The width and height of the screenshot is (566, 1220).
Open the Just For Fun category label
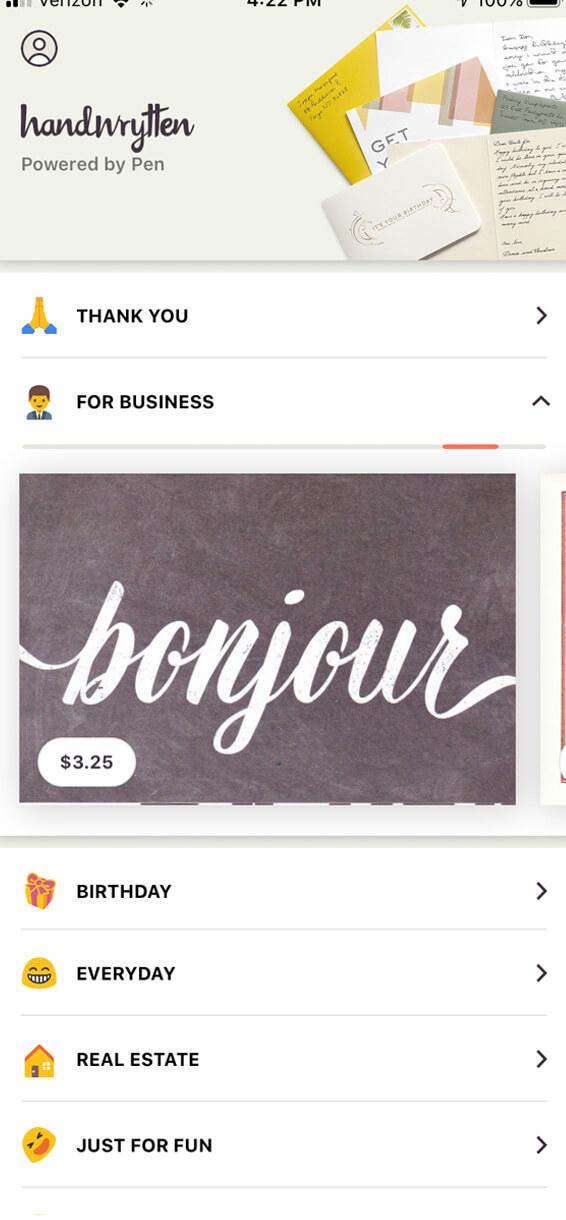144,1146
